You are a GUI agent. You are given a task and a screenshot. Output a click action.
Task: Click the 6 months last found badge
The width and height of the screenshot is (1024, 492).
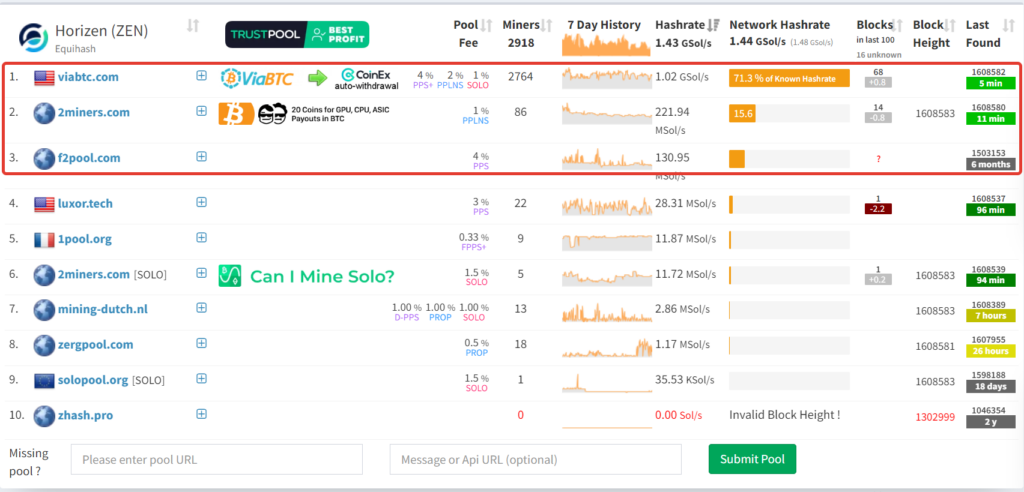pos(991,164)
